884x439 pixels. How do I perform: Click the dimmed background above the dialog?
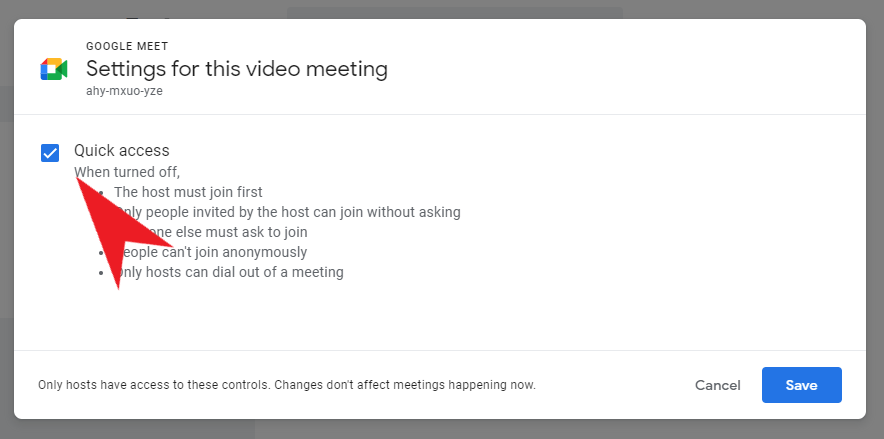pos(450,9)
